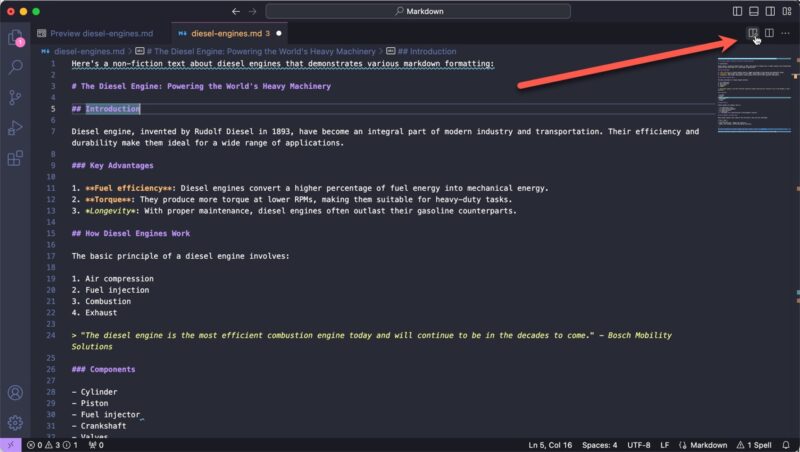Toggle the bottom Panel visibility

[x=754, y=11]
